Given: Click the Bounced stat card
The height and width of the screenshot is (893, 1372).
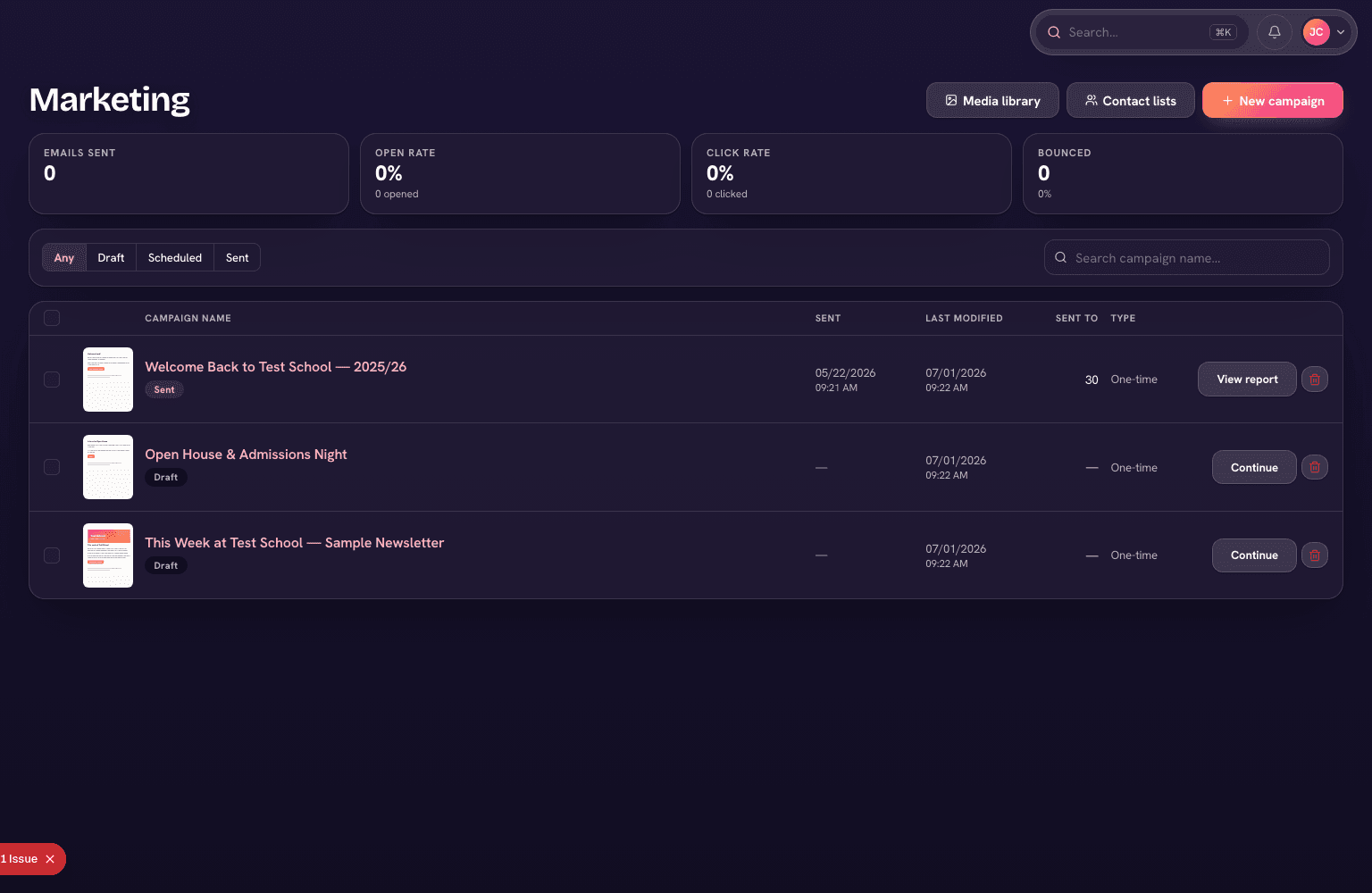Looking at the screenshot, I should (x=1183, y=174).
